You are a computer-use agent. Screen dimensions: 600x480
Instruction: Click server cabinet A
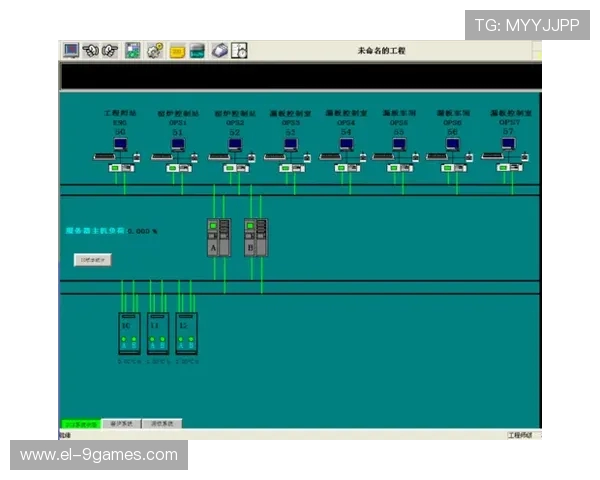tap(218, 237)
